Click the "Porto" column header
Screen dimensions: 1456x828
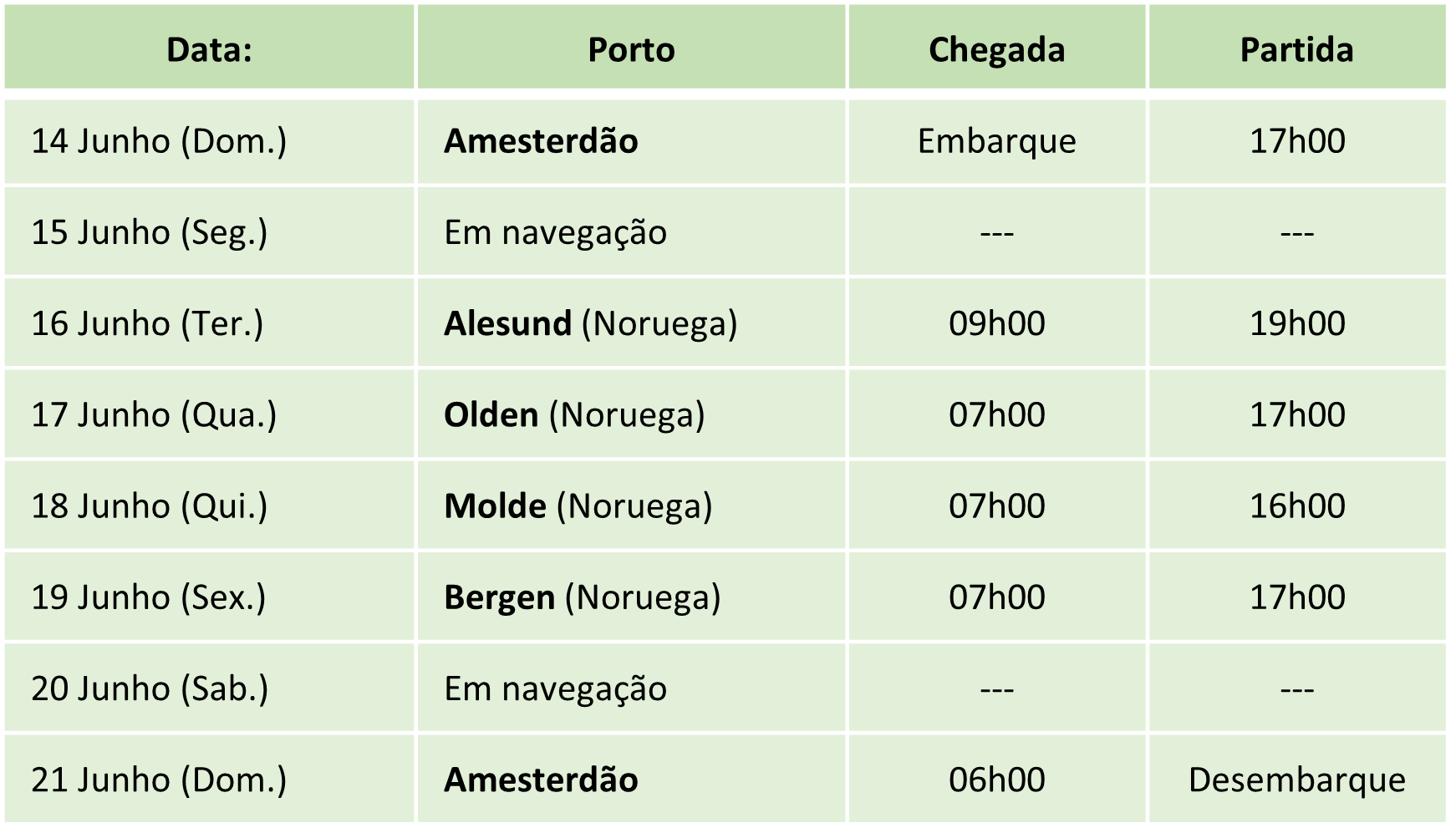click(631, 49)
